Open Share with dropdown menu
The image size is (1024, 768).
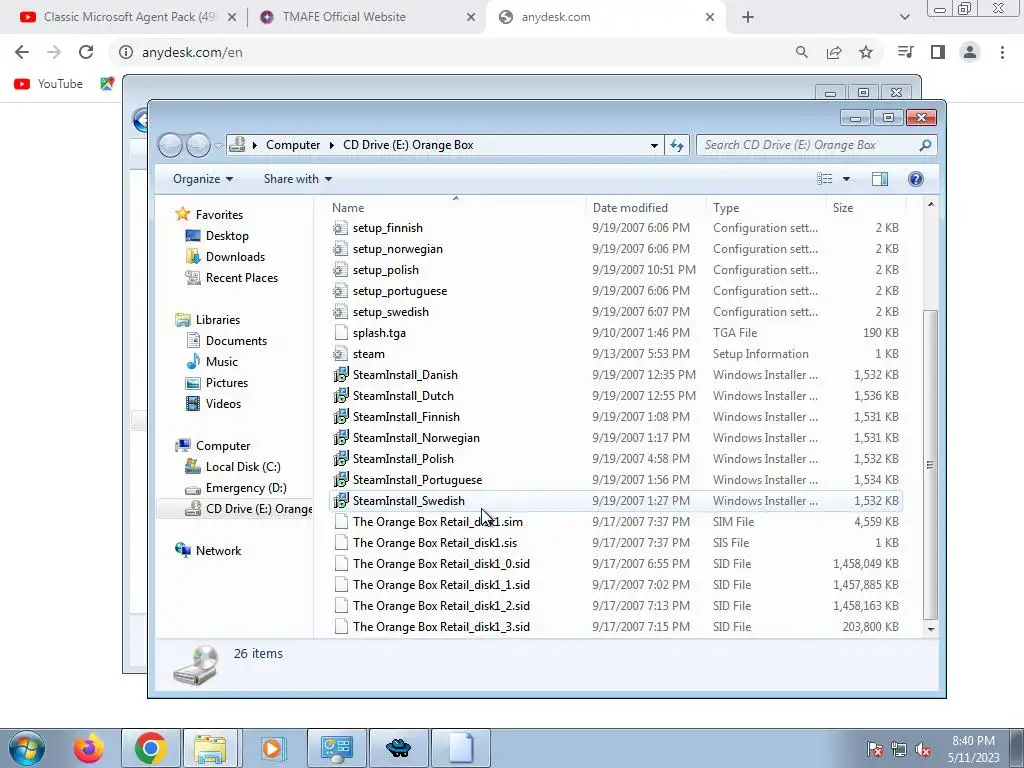[298, 179]
